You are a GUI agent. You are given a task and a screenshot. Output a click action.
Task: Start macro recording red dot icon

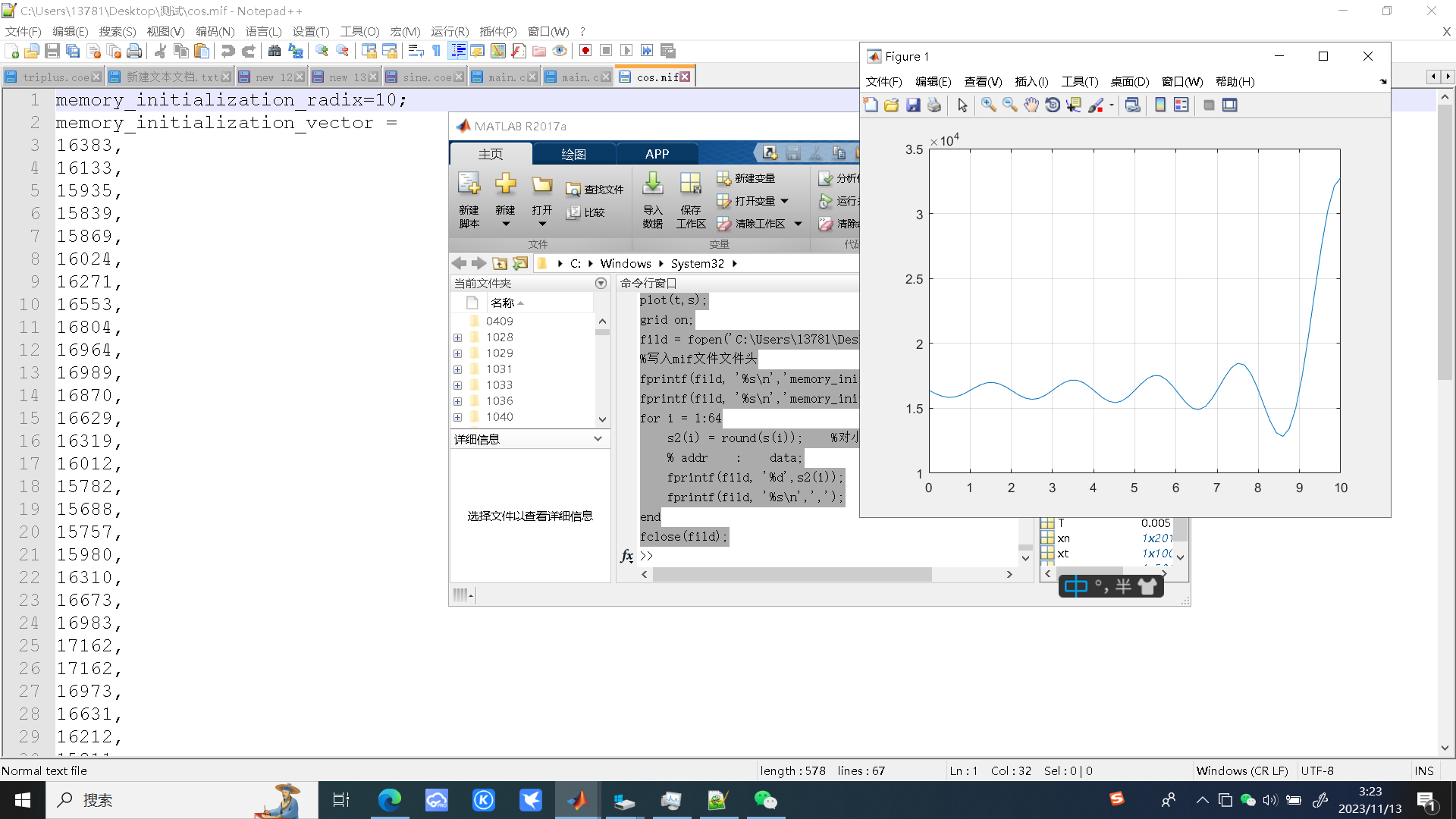coord(585,51)
